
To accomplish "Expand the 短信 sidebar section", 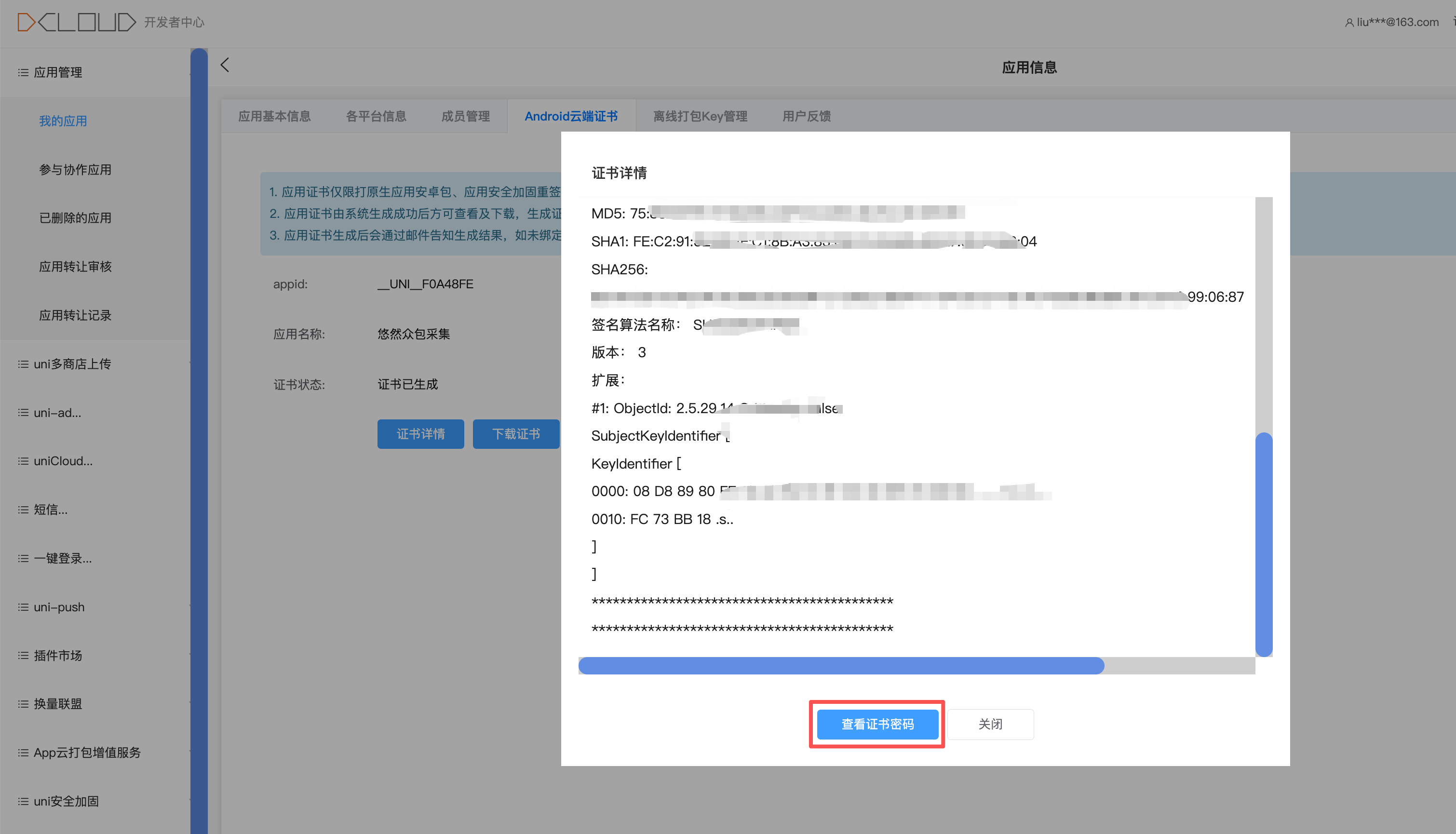I will 51,510.
